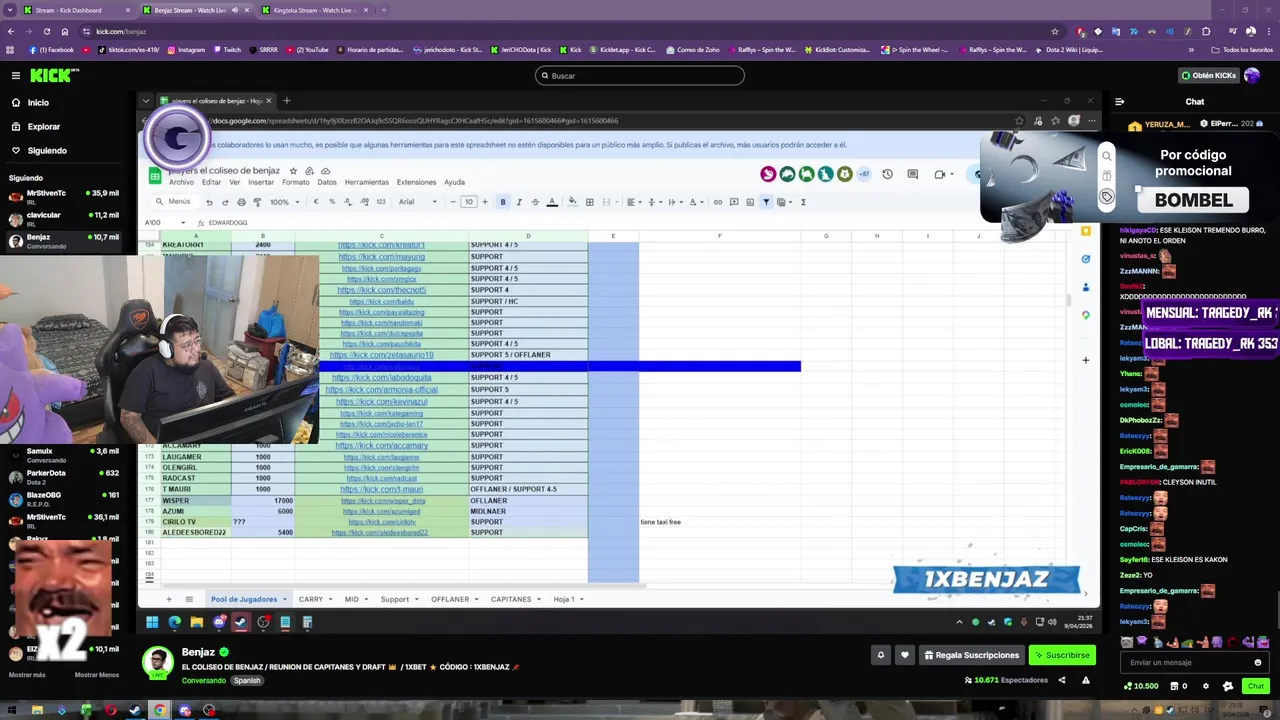Add a new sheet with plus button

pyautogui.click(x=168, y=599)
